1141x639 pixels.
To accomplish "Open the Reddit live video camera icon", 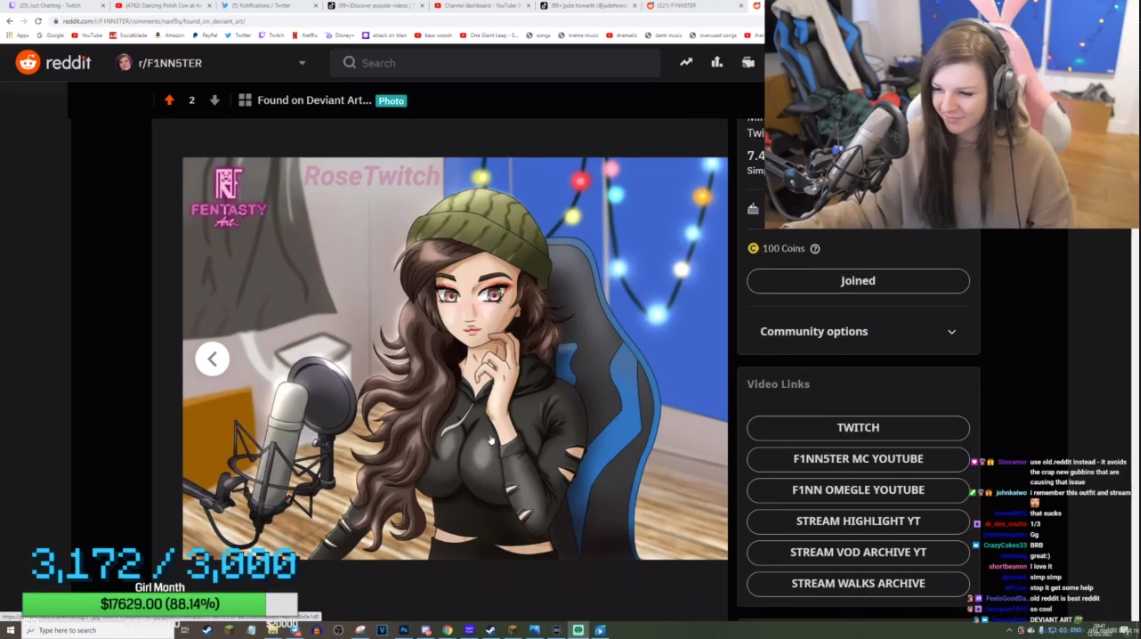I will [748, 63].
